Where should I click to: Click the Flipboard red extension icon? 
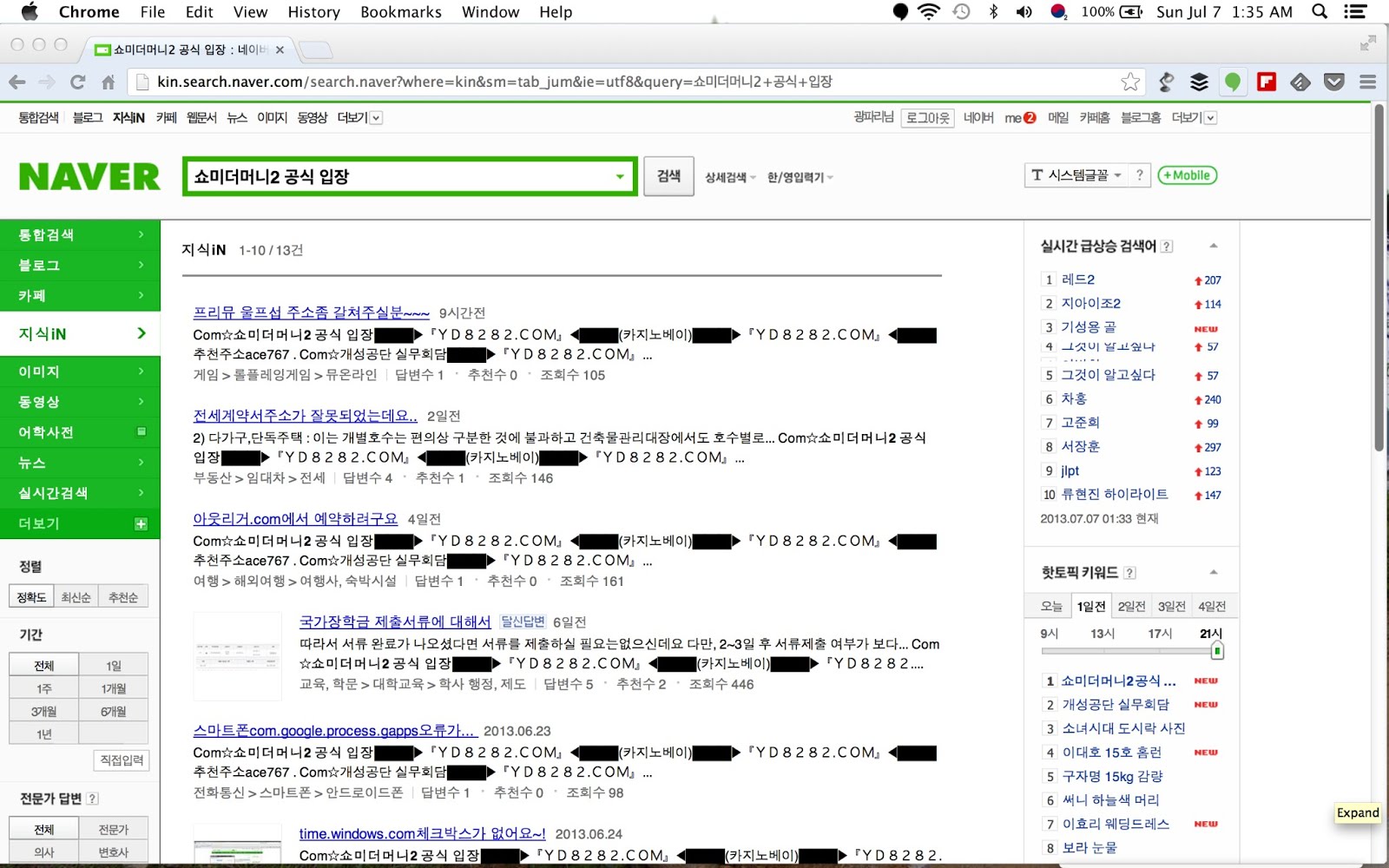point(1267,82)
